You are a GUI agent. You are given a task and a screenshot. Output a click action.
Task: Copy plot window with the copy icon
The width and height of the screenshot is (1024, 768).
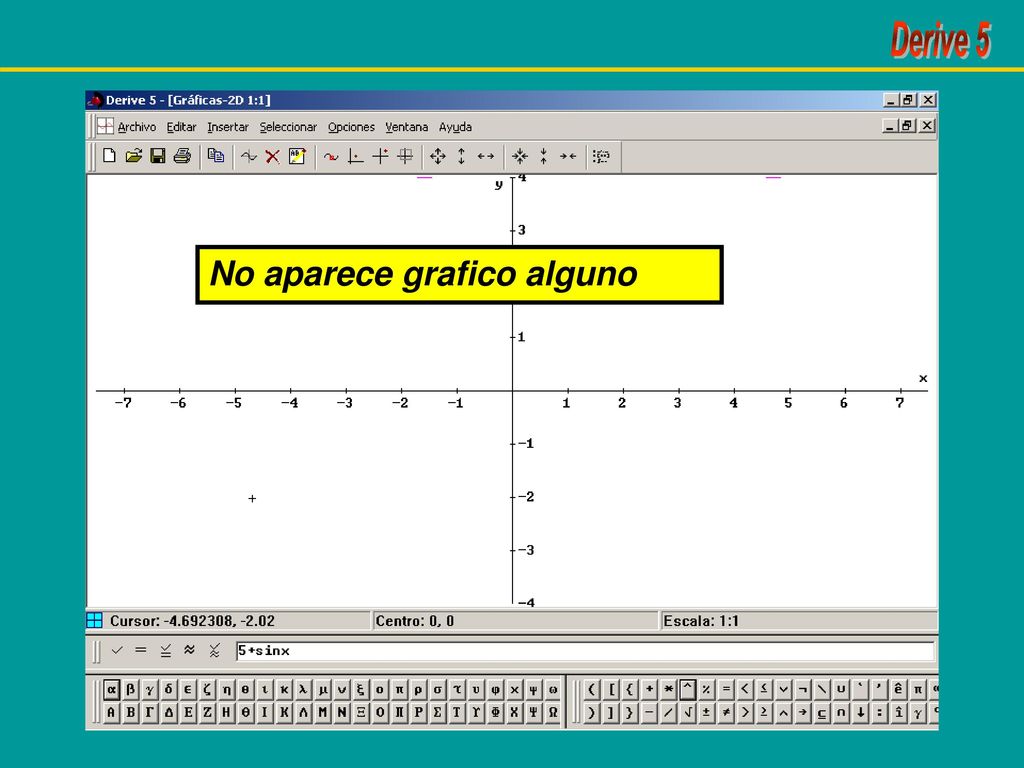[216, 156]
